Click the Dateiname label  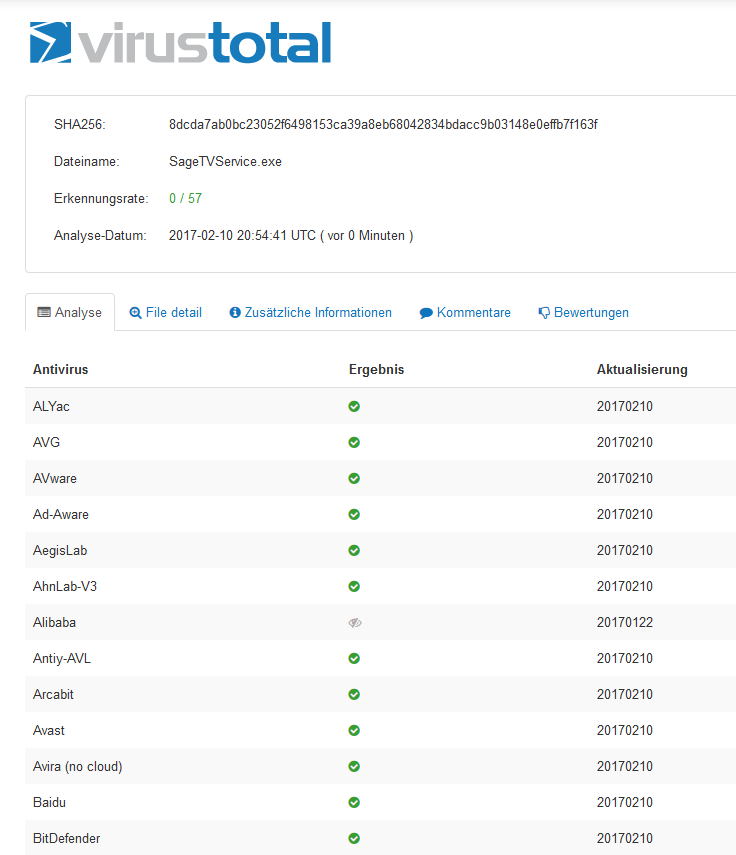point(87,161)
